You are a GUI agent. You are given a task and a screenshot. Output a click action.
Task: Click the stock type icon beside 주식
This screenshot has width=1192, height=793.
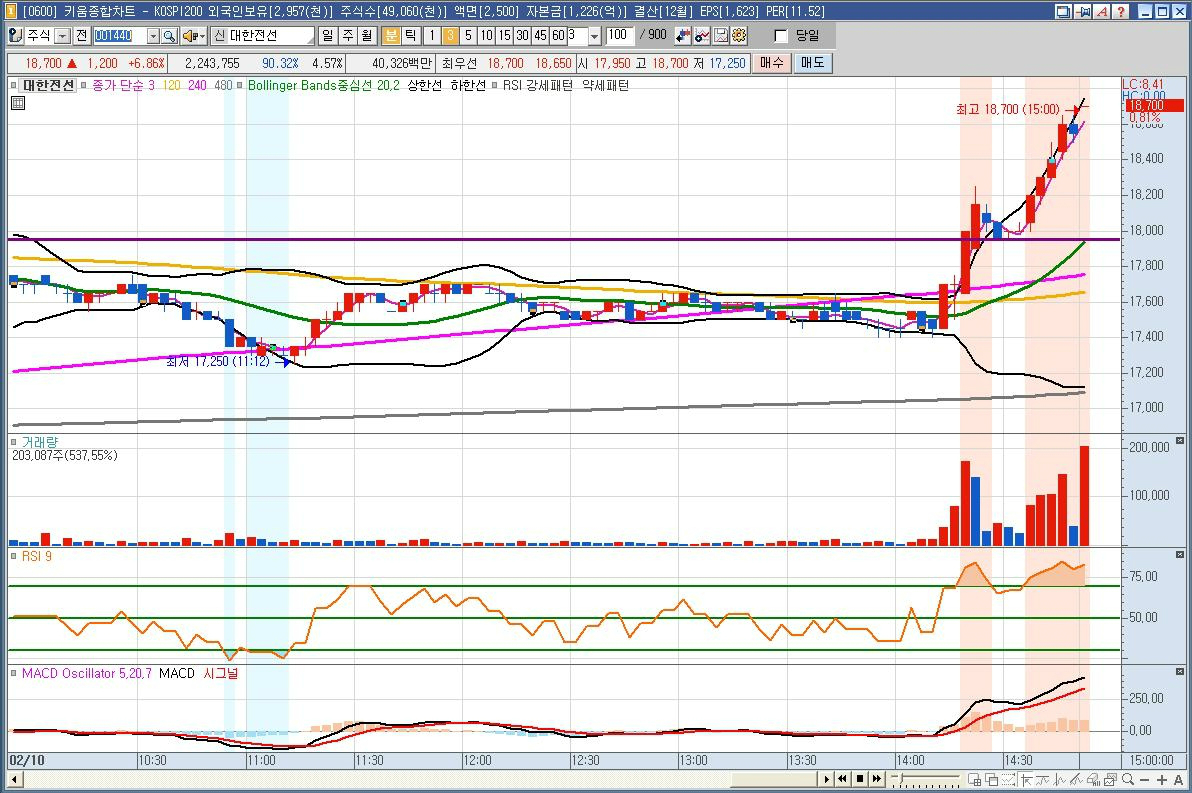pos(16,36)
